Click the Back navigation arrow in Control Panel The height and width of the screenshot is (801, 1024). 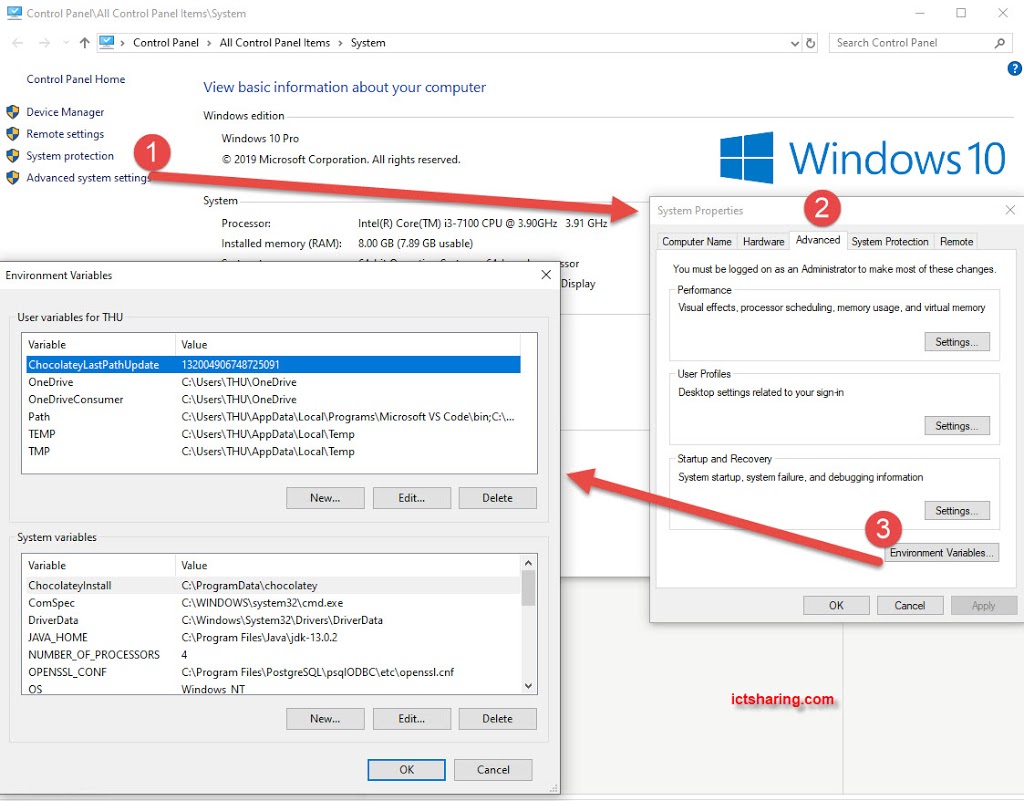[x=18, y=43]
